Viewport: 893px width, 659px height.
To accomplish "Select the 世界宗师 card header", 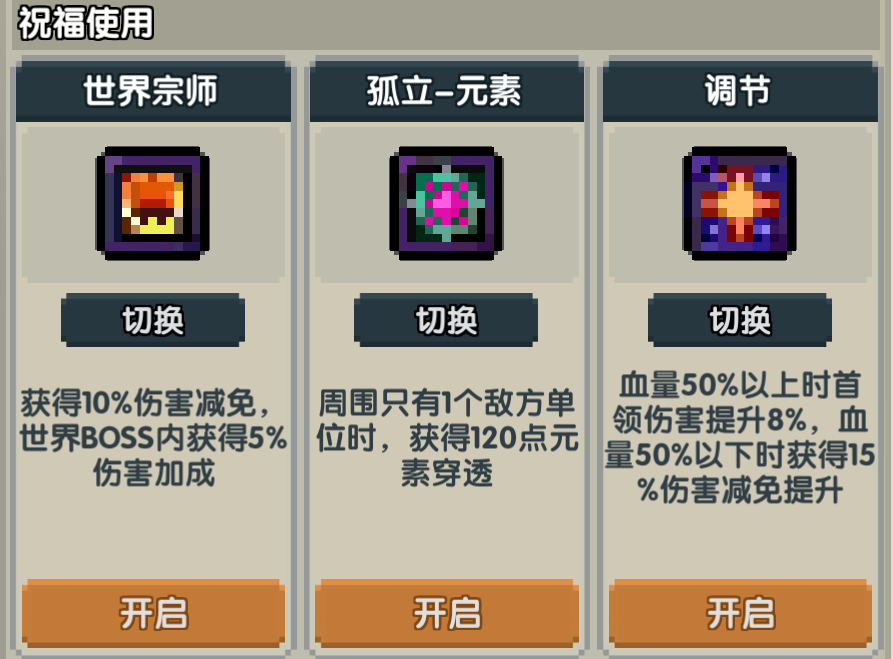I will 153,91.
